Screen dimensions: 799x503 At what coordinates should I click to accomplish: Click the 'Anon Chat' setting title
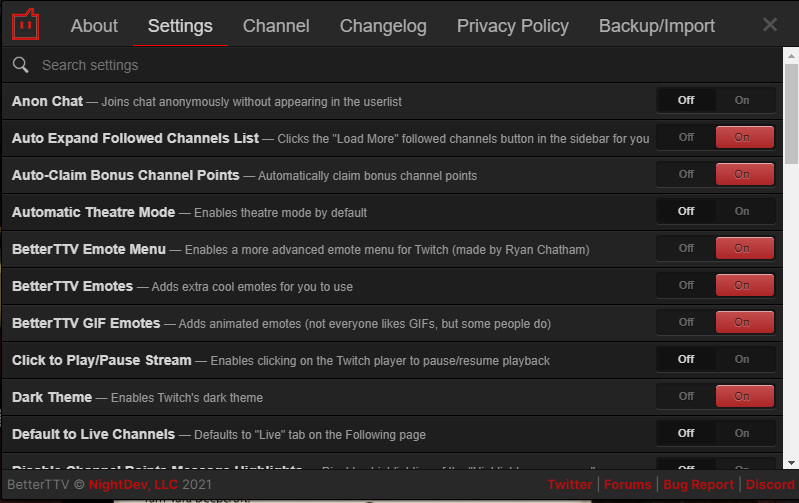[47, 101]
